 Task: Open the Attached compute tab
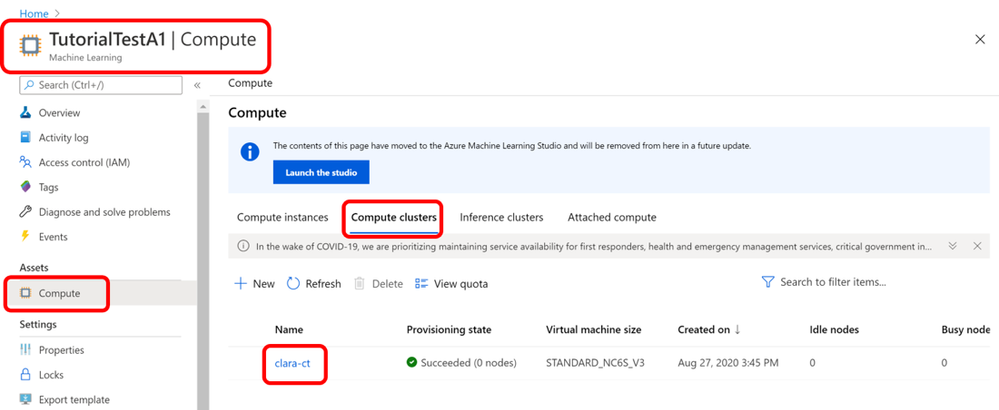[612, 217]
